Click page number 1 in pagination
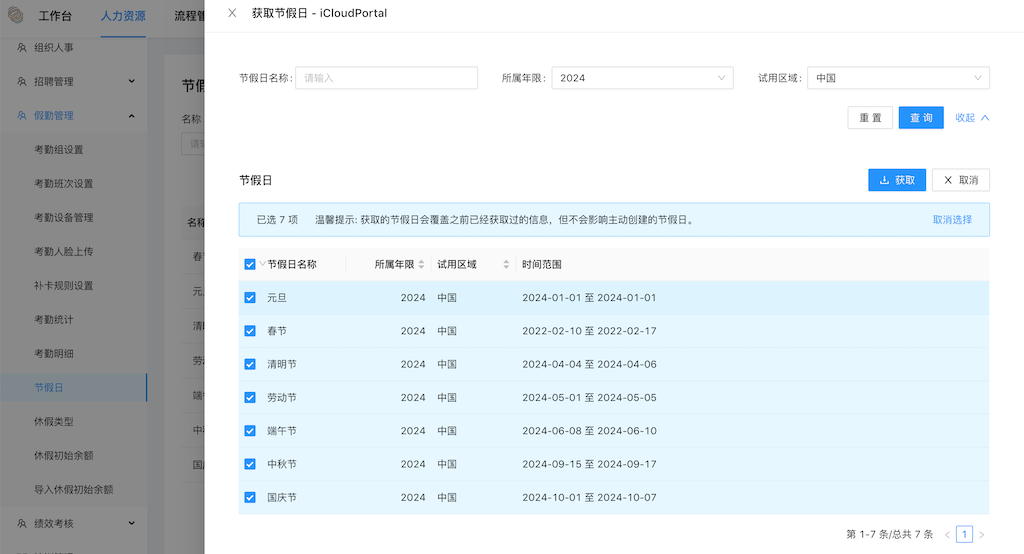 point(964,534)
